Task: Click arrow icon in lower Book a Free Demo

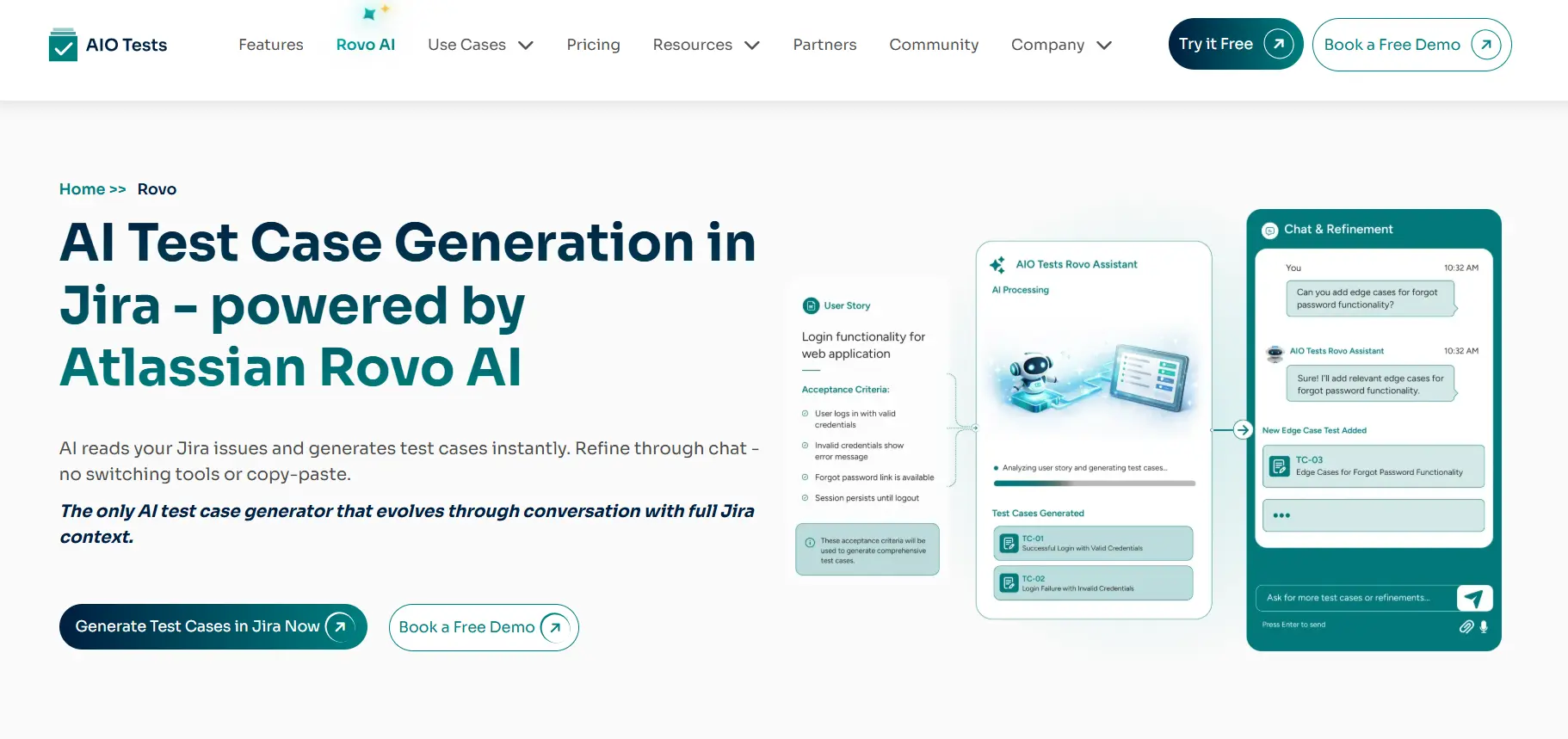Action: pos(555,627)
